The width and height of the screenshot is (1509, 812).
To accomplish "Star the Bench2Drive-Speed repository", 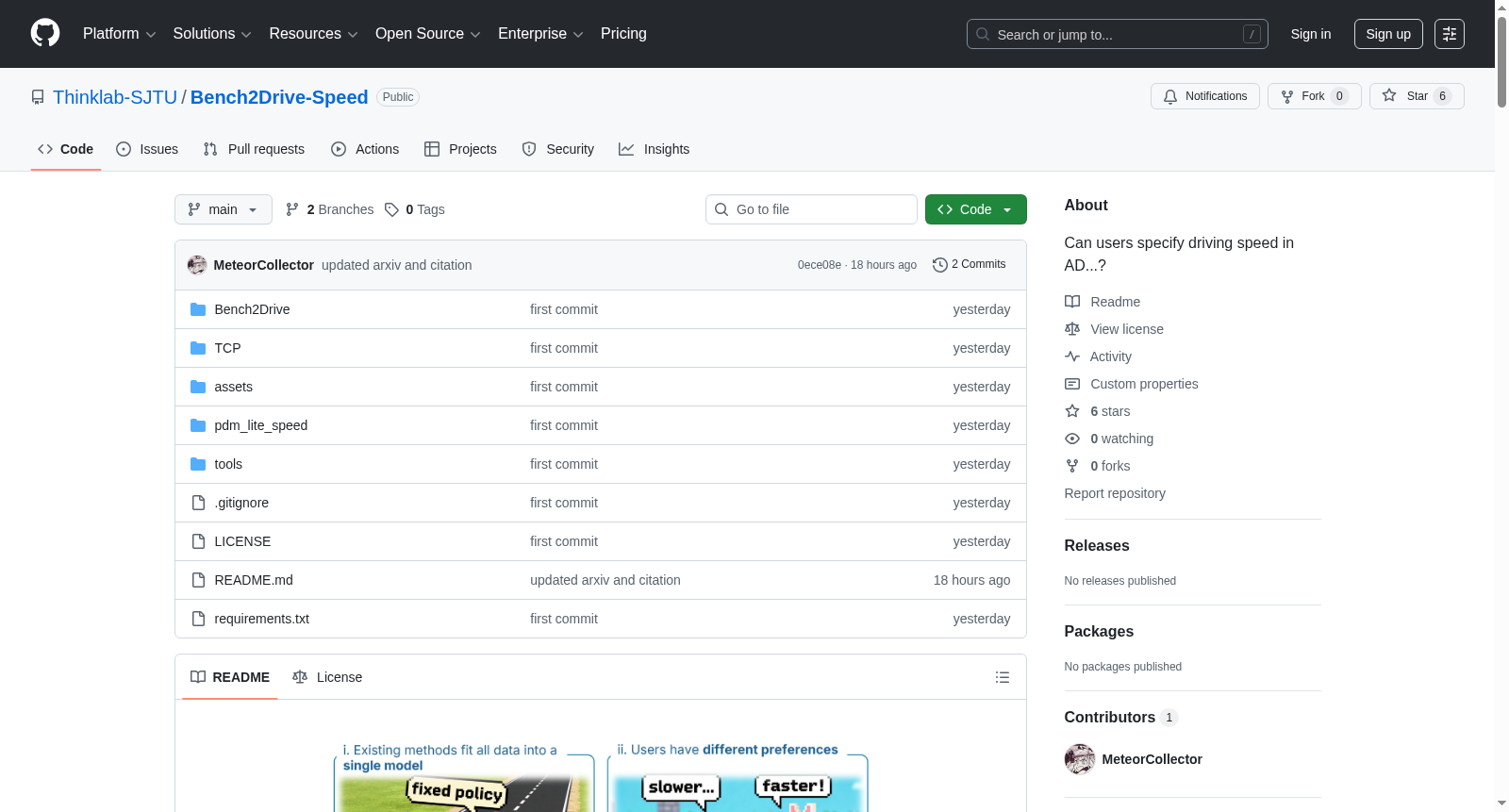I will 1416,96.
